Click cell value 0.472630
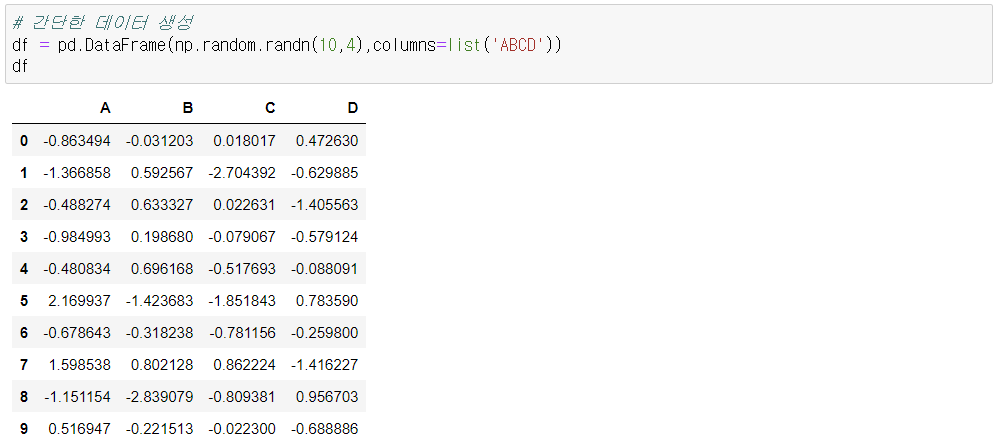Screen dimensions: 995x437 point(327,140)
